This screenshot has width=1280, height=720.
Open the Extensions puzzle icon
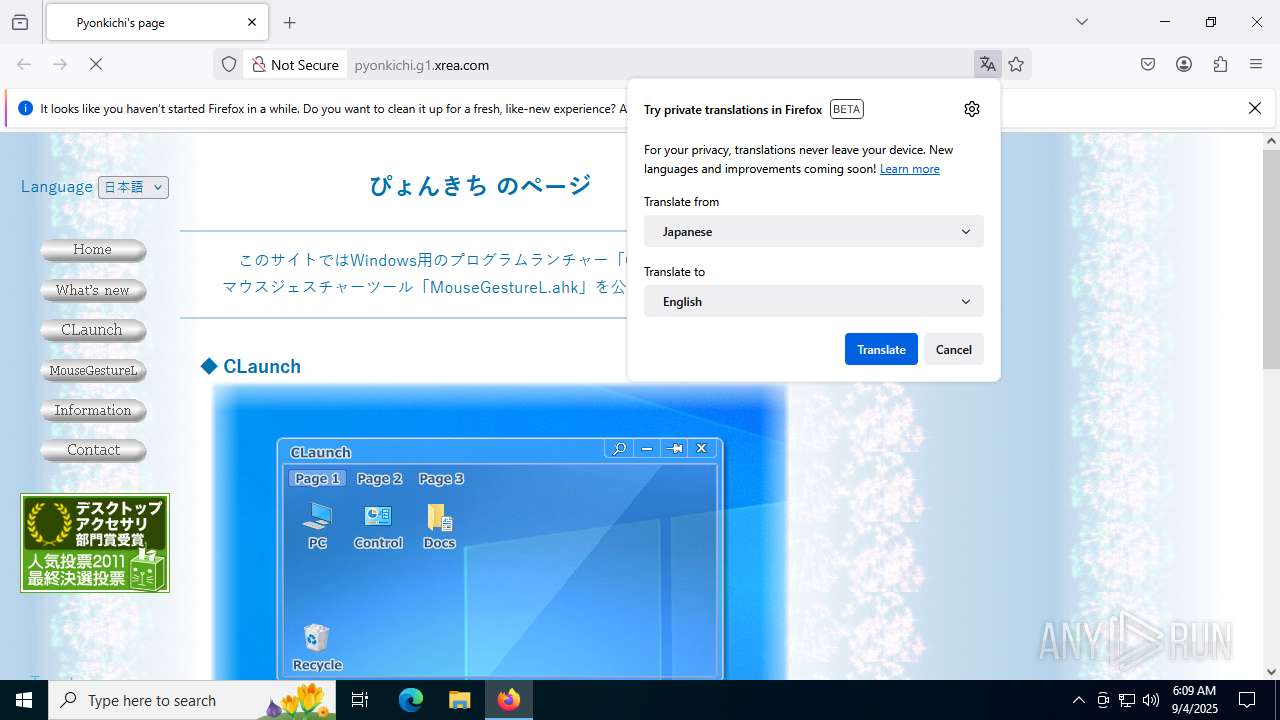pos(1220,64)
